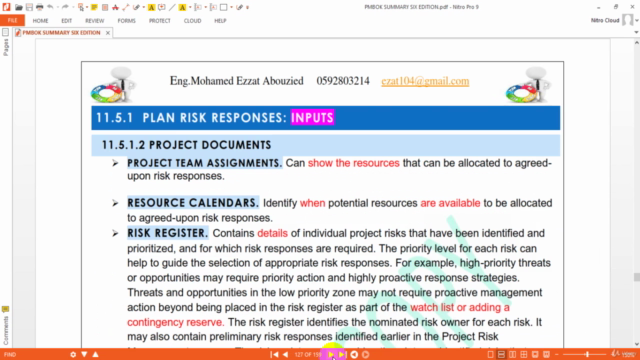640x360 pixels.
Task: Select the line drawing tool
Action: point(172,7)
